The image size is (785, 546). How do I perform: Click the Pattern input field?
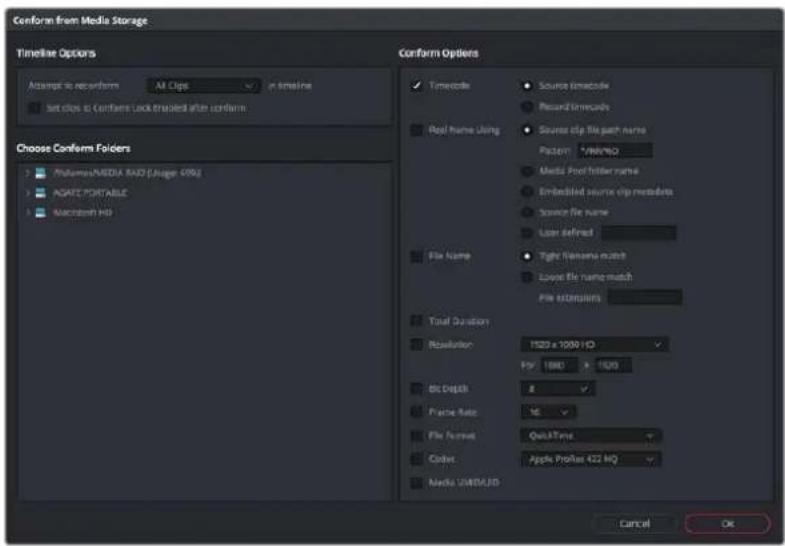click(615, 151)
